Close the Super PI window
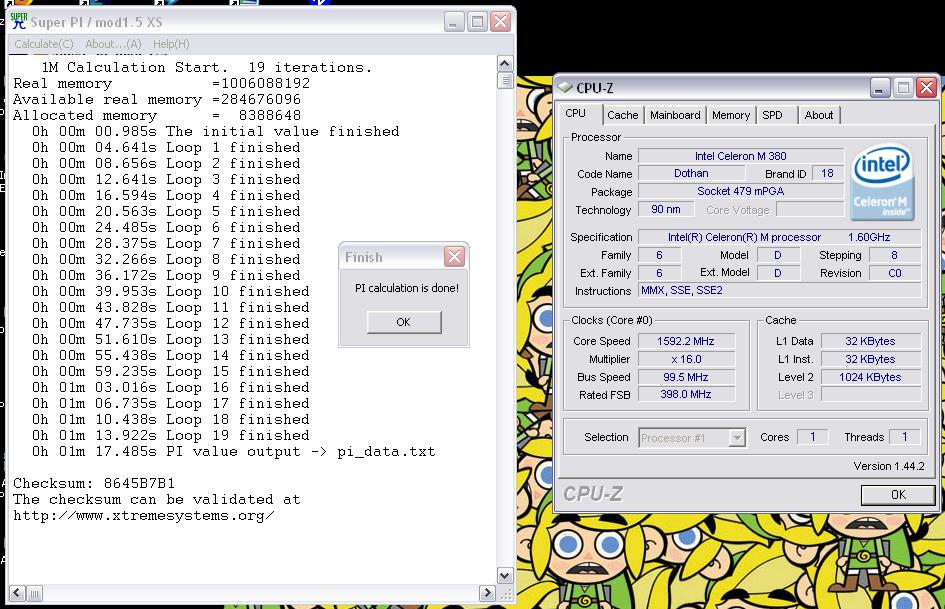 coord(500,22)
